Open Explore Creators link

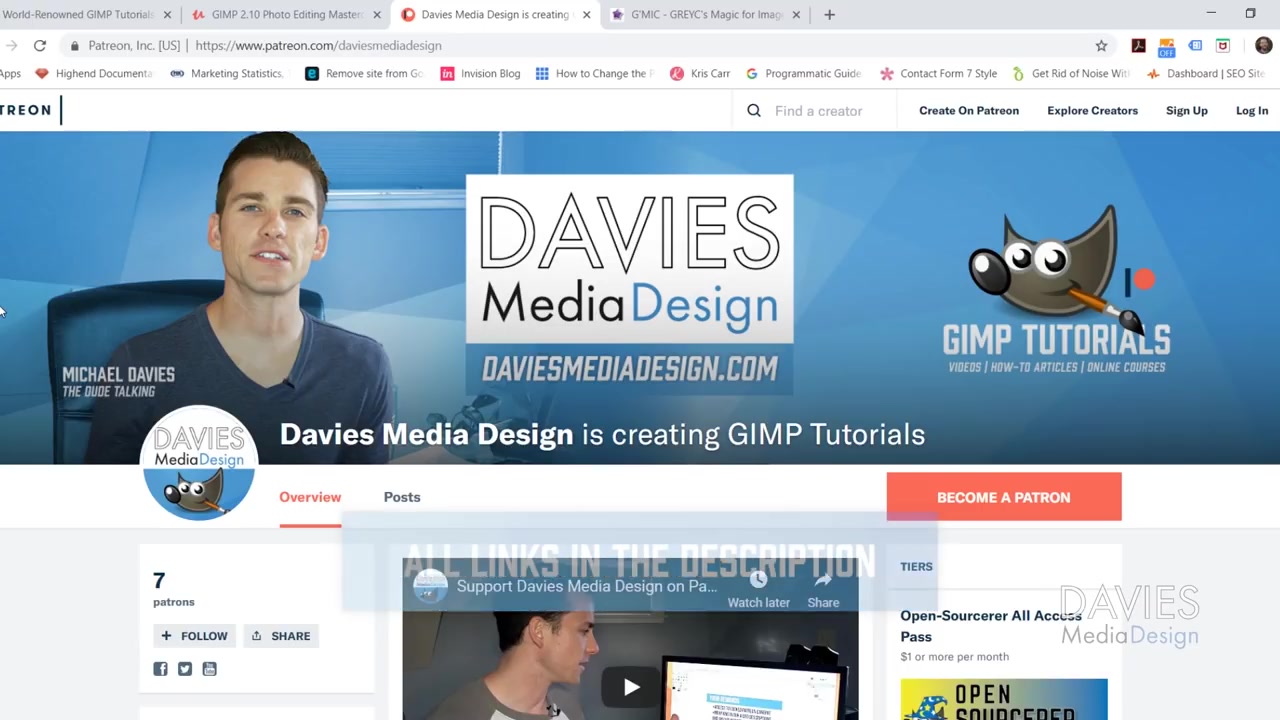click(1092, 110)
